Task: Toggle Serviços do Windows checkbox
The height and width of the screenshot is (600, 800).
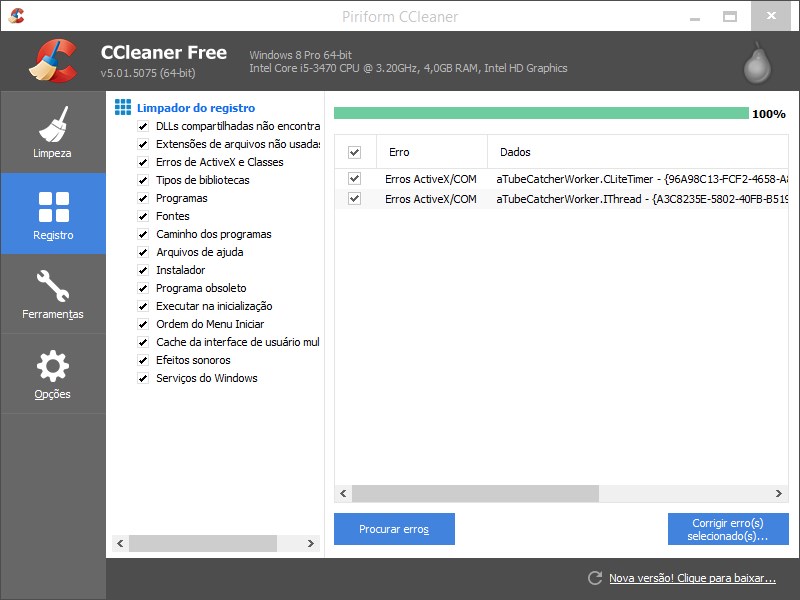Action: pyautogui.click(x=143, y=378)
